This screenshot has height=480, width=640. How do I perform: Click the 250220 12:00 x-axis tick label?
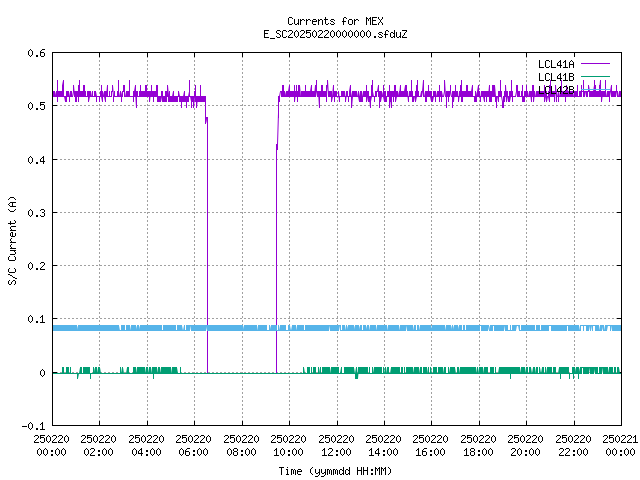pos(336,445)
